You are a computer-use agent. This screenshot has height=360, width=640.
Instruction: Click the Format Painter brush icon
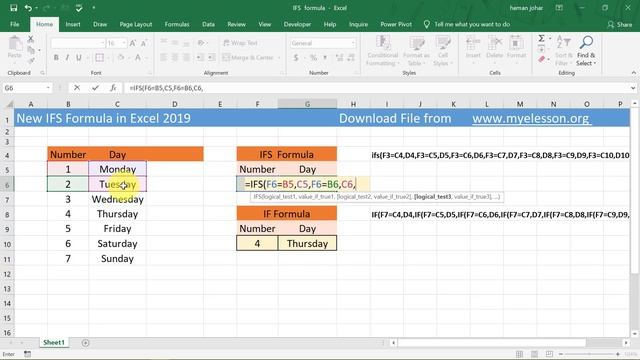pyautogui.click(x=31, y=60)
